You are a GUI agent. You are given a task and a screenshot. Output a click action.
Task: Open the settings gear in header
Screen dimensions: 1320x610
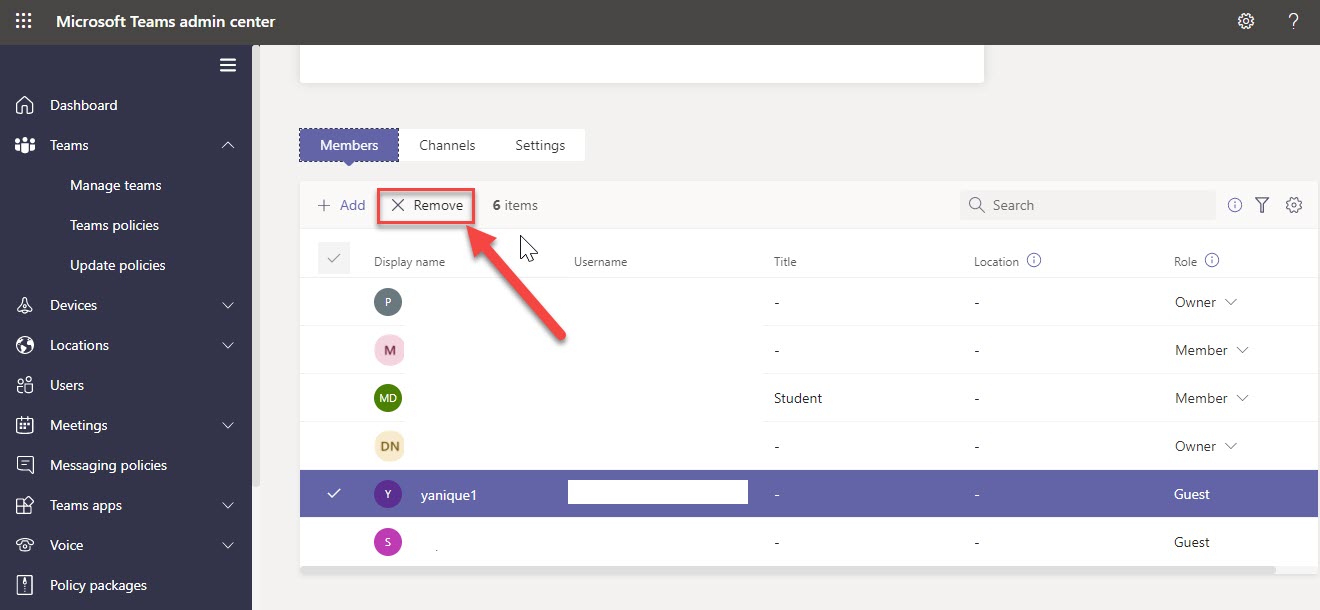click(x=1246, y=21)
